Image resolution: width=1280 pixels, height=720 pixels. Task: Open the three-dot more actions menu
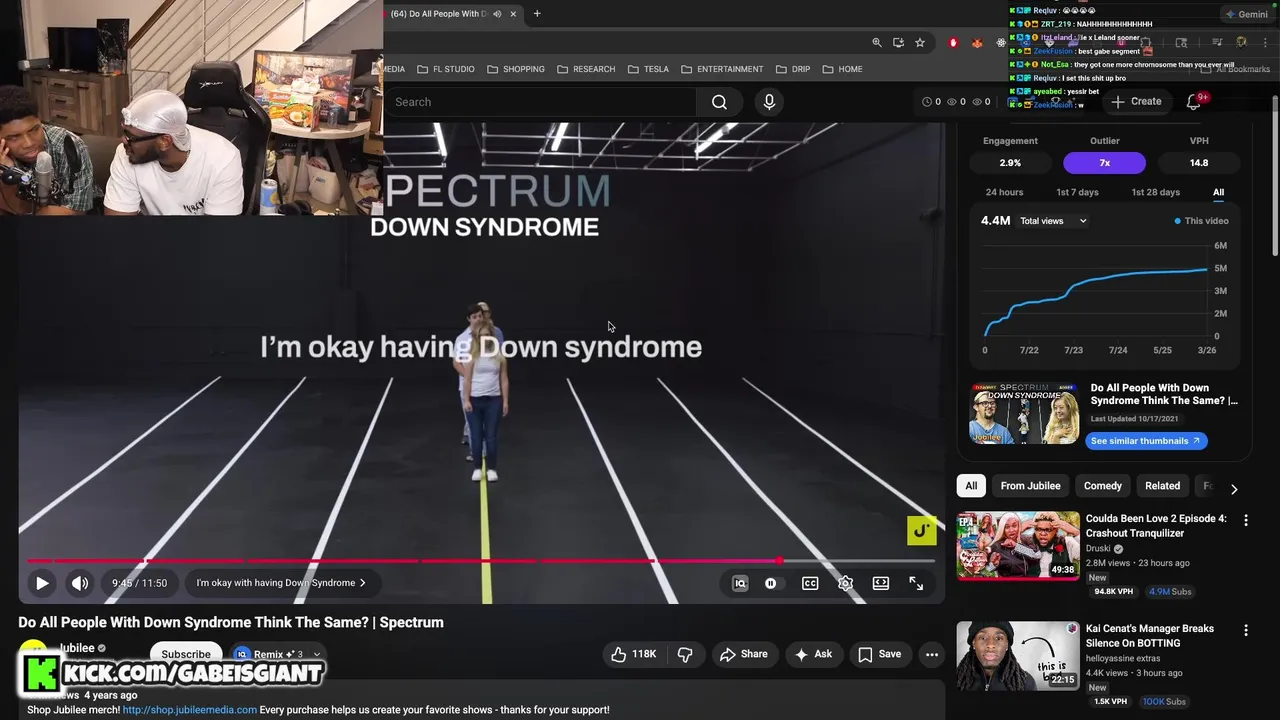932,654
